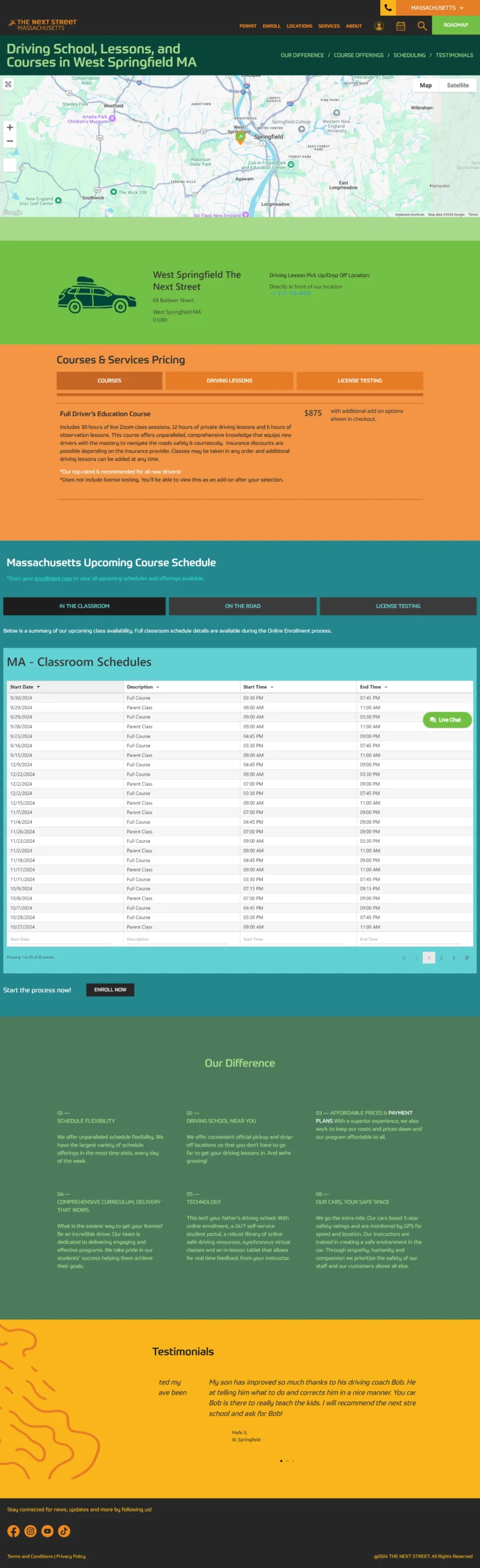
Task: Open the calendar schedule icon
Action: pos(400,26)
